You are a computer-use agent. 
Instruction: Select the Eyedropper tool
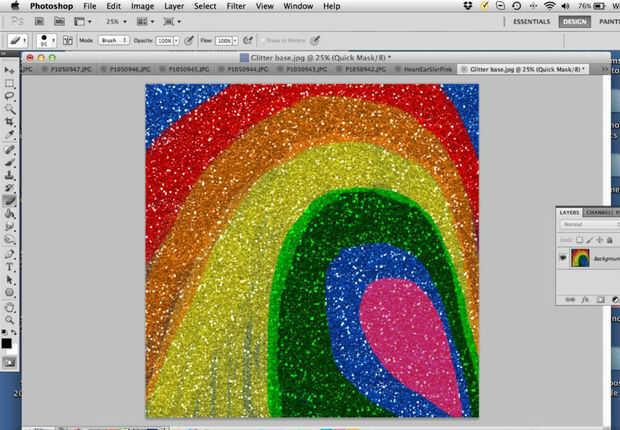point(9,135)
